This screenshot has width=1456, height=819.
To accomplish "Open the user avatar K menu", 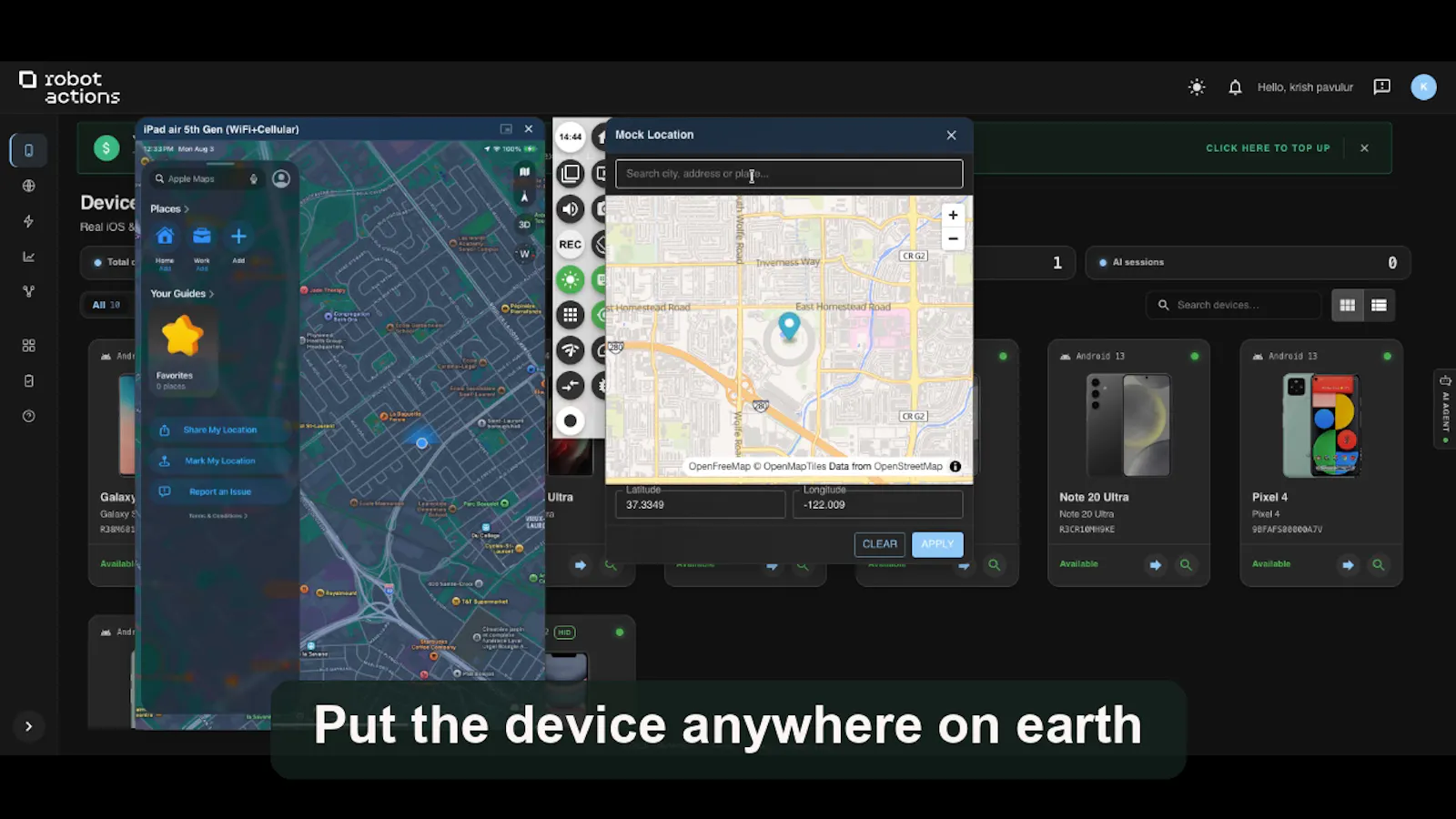I will point(1423,86).
